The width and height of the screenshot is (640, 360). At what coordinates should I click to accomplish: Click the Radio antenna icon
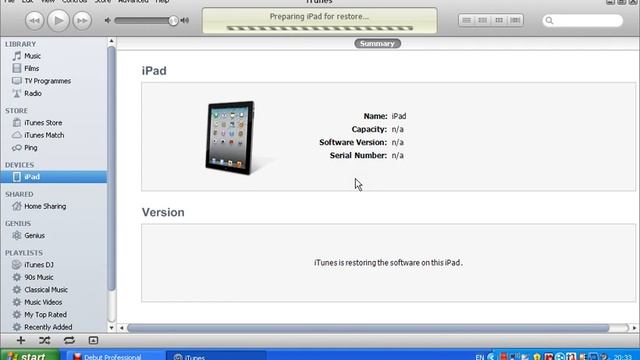17,93
